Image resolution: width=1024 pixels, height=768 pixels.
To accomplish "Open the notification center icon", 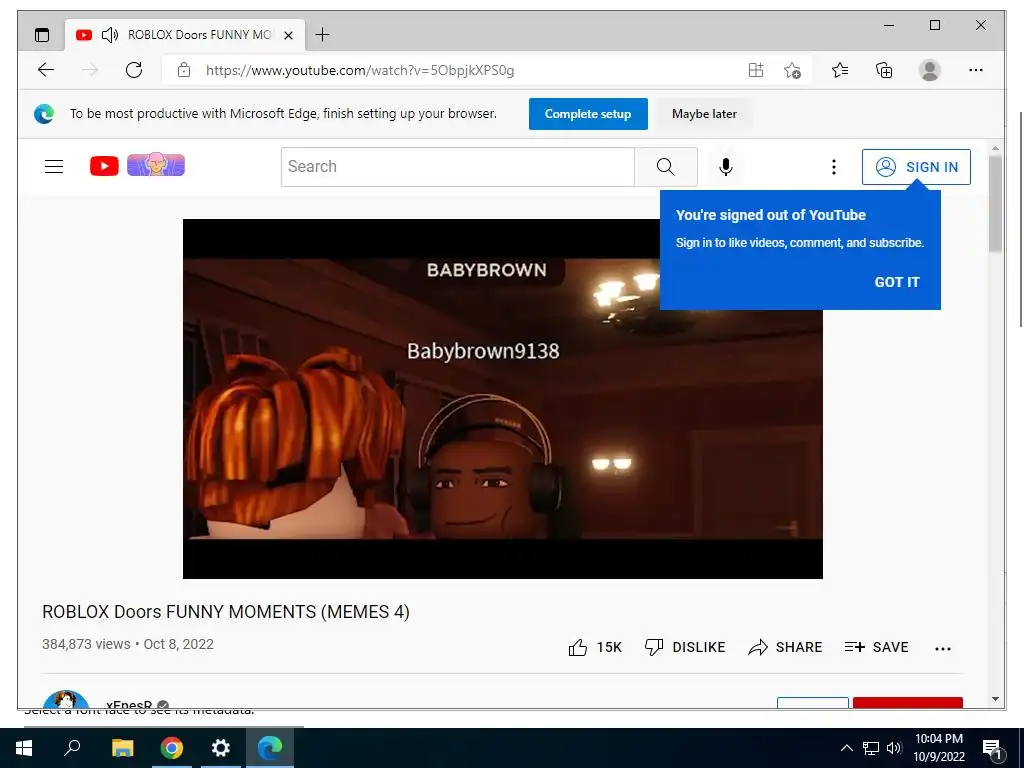I will (x=992, y=749).
